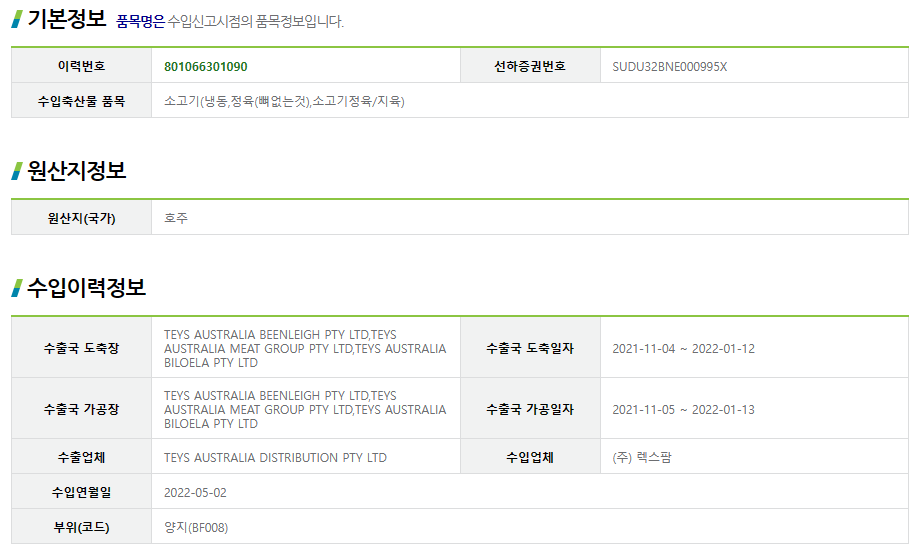The image size is (919, 553).
Task: Click the 부위(코드) label cell
Action: click(x=81, y=527)
